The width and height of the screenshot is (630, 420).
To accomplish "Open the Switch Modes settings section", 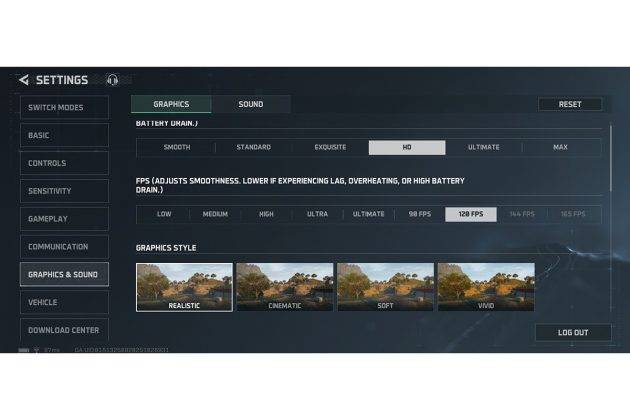I will click(x=64, y=107).
